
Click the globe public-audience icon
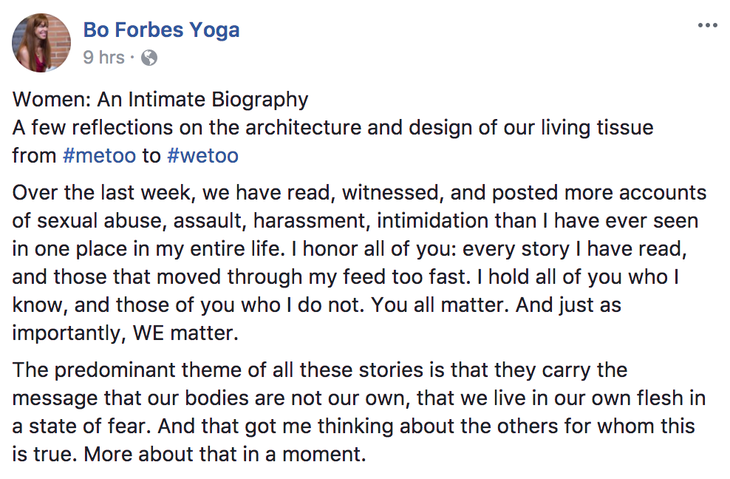(149, 58)
